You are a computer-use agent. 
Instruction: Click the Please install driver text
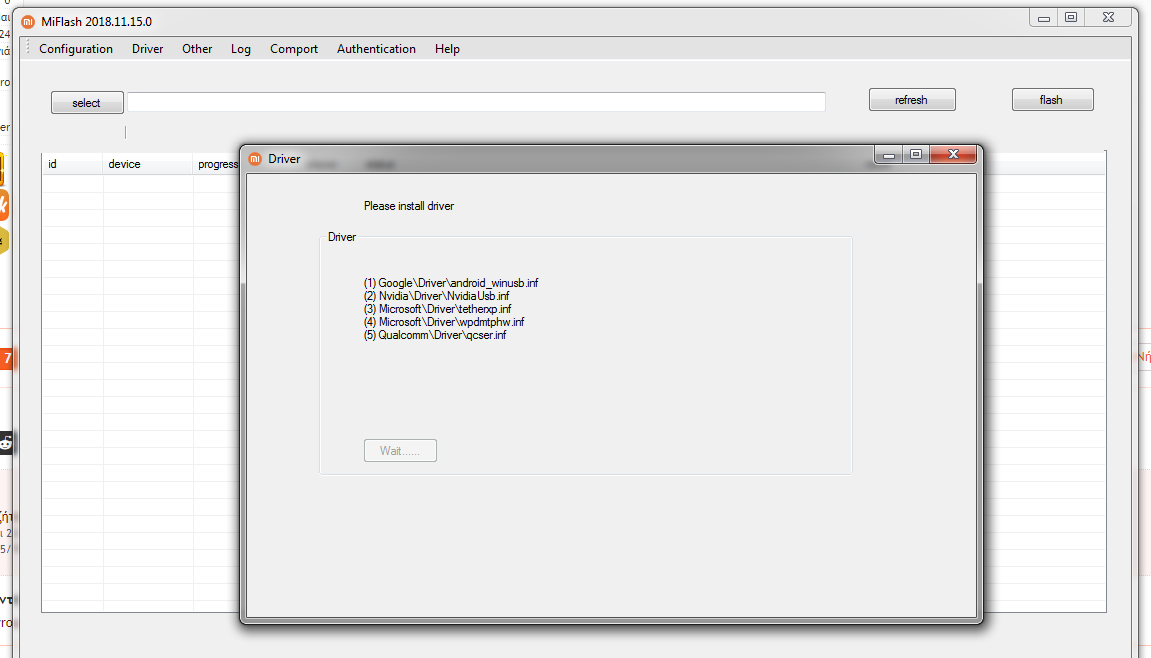coord(409,206)
